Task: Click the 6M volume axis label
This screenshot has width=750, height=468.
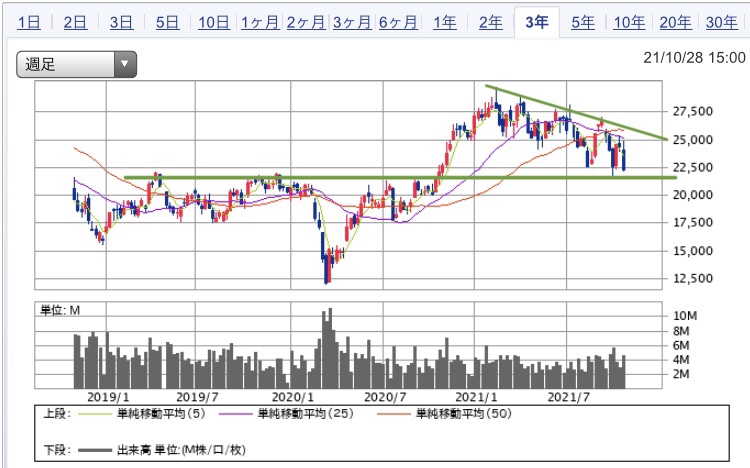Action: 681,345
